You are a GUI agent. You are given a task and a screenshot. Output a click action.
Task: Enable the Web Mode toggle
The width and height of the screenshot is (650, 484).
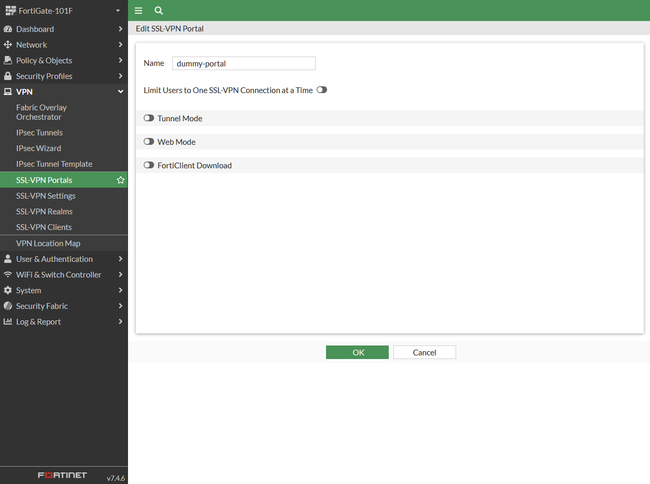click(149, 142)
